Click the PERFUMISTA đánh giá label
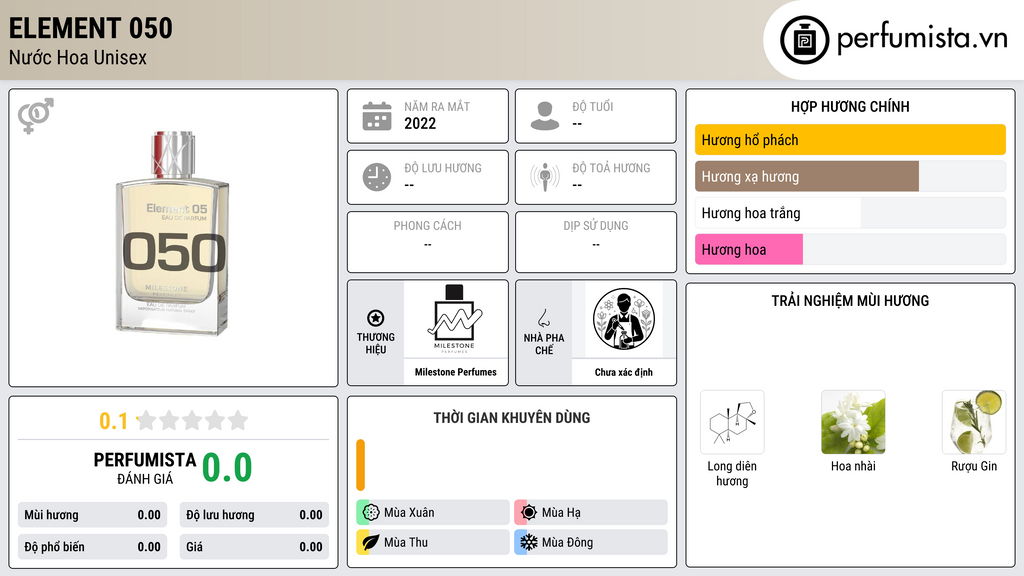The width and height of the screenshot is (1024, 576). [145, 468]
